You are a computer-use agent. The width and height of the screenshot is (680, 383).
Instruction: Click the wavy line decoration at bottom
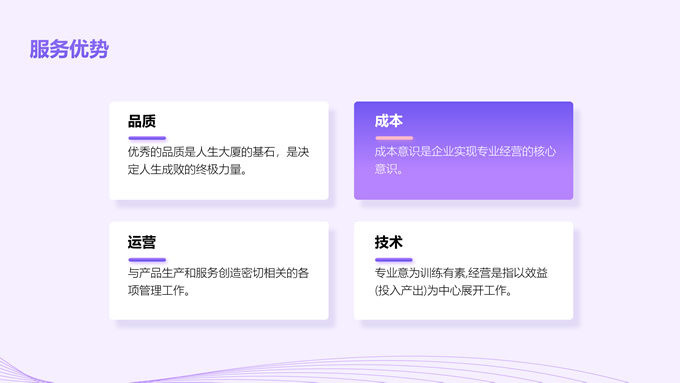340,370
